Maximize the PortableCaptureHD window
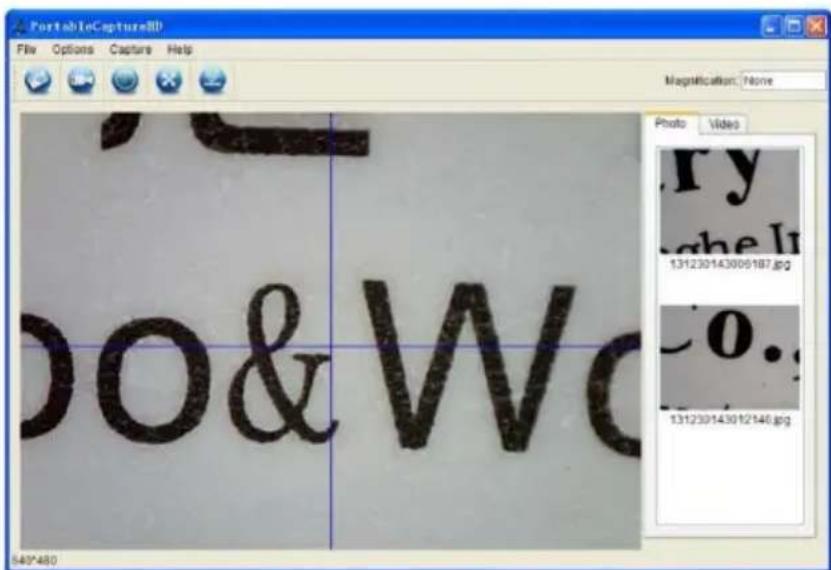Viewport: 831px width, 570px height. pyautogui.click(x=794, y=26)
